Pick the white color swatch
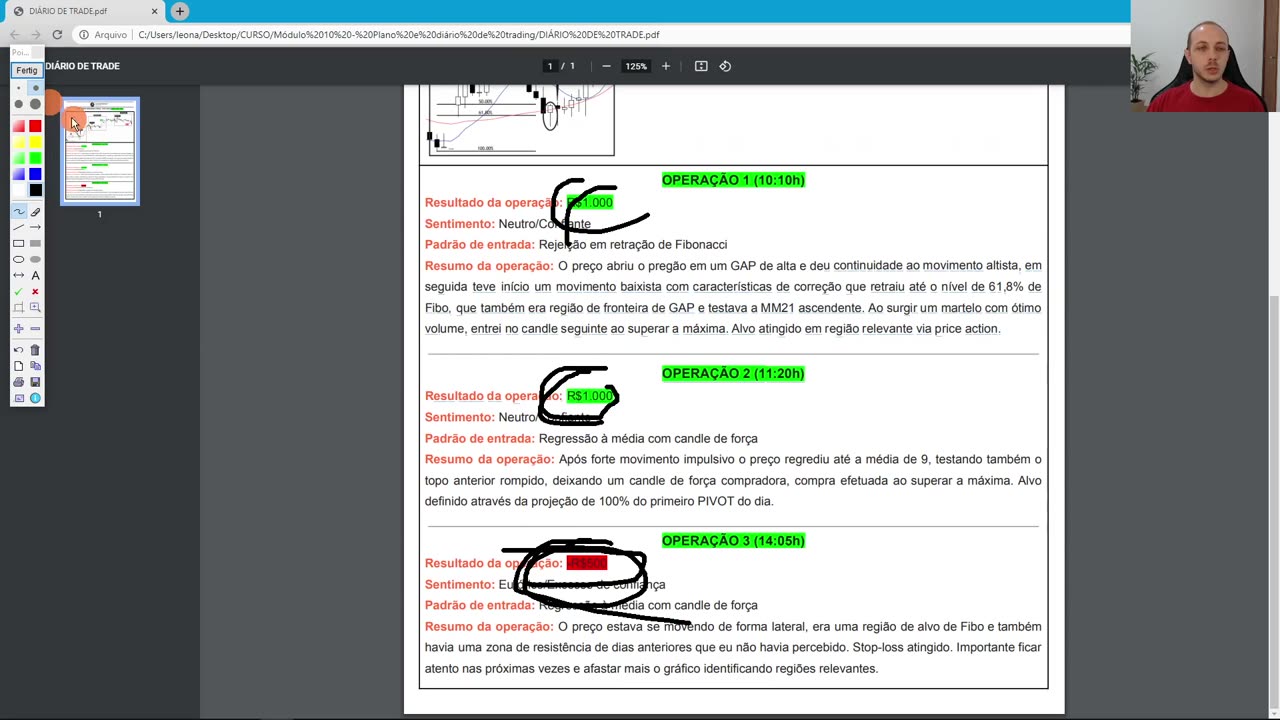The height and width of the screenshot is (720, 1280). (18, 190)
